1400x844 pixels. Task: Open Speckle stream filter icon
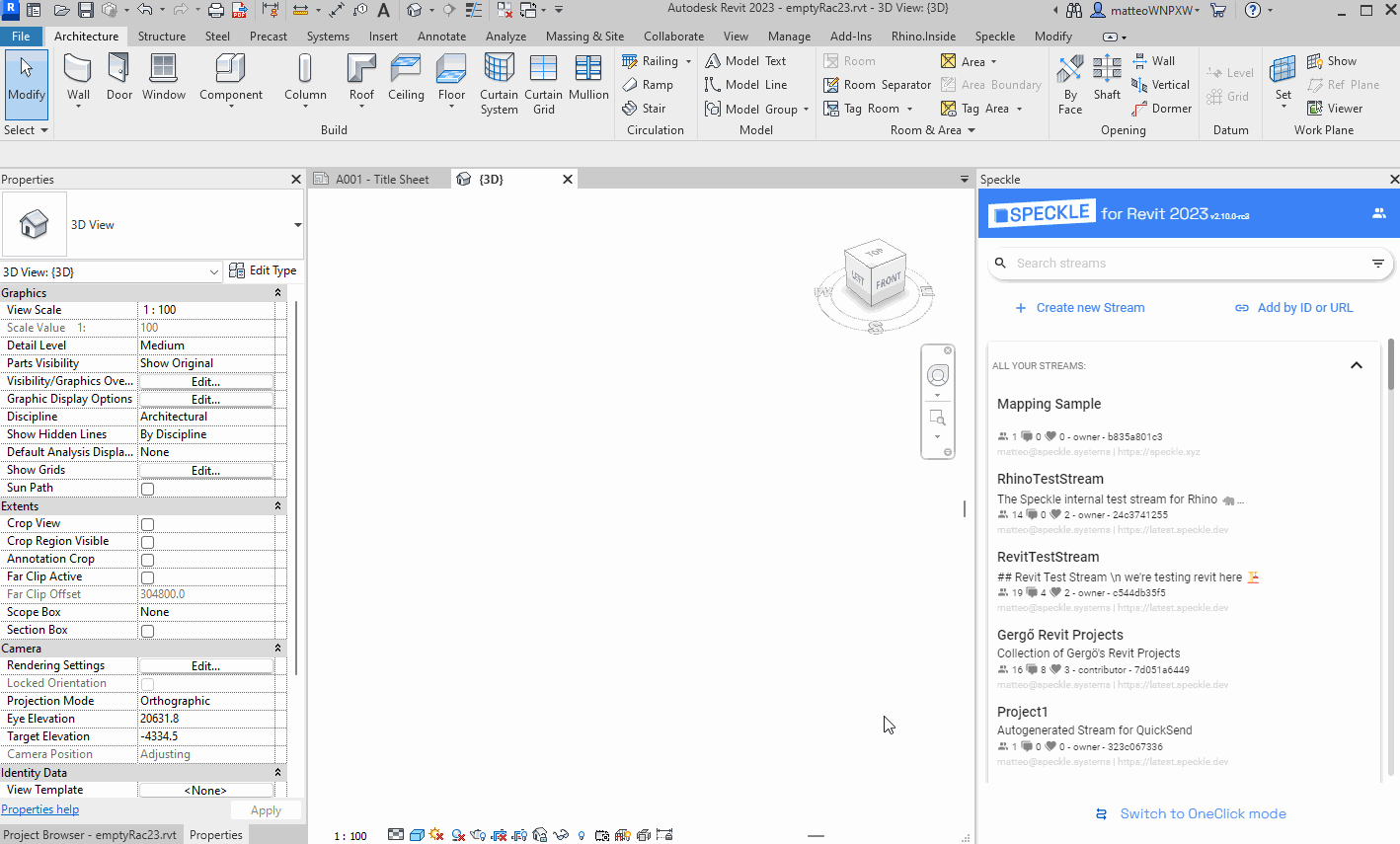[1377, 264]
